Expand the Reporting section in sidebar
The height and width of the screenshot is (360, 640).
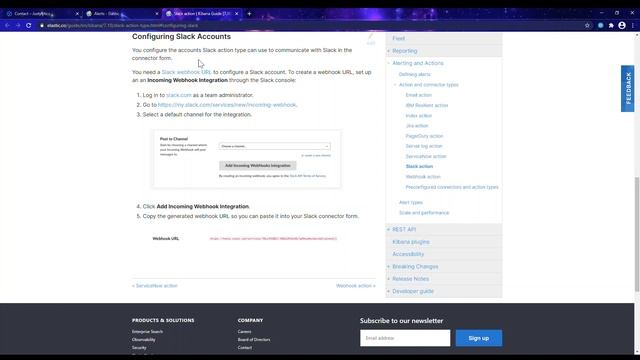coord(389,51)
